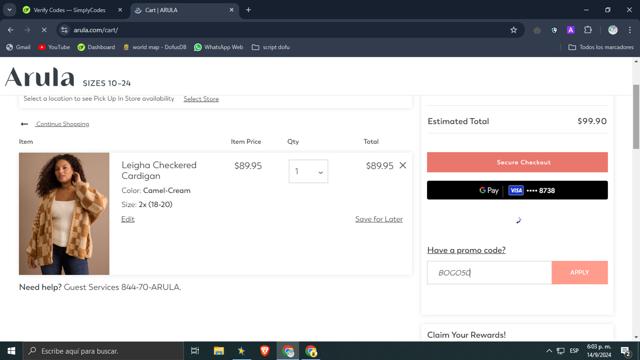Viewport: 640px width, 360px height.
Task: Click the page vertical scrollbar
Action: click(x=636, y=117)
